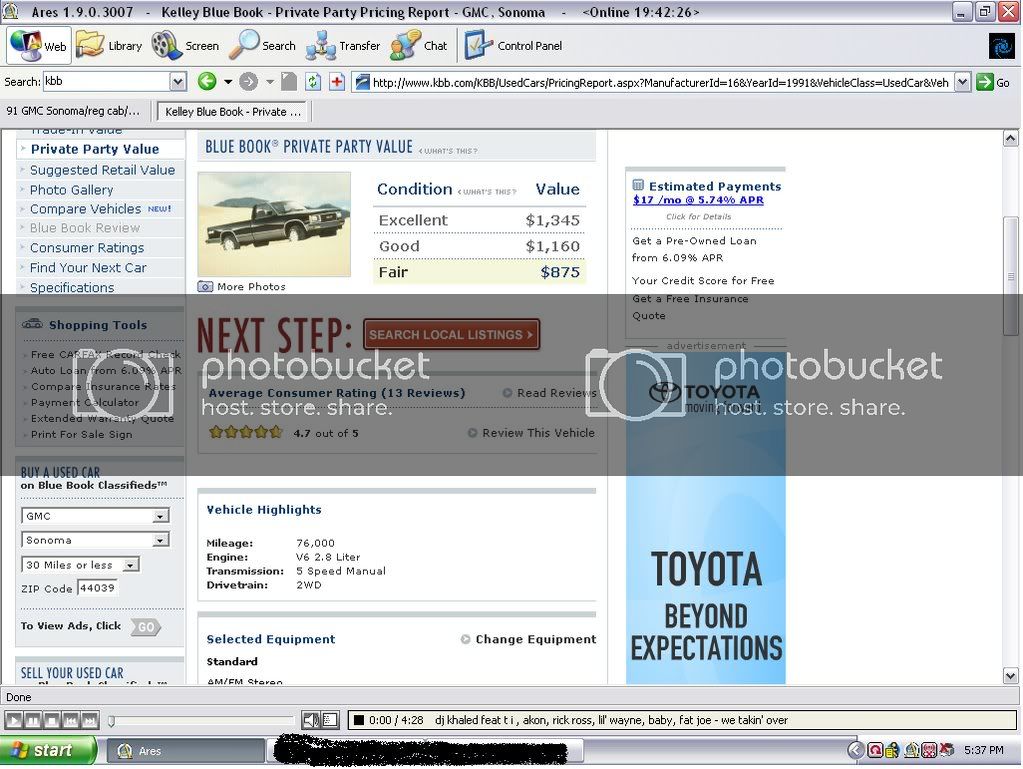Open the GMC make dropdown

(x=95, y=516)
